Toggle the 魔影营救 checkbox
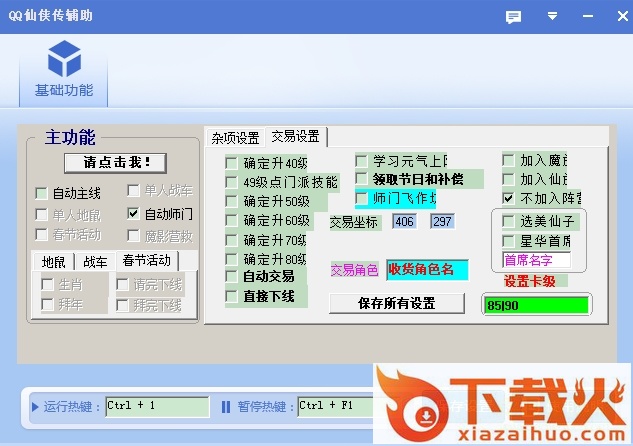This screenshot has height=446, width=633. pyautogui.click(x=133, y=235)
